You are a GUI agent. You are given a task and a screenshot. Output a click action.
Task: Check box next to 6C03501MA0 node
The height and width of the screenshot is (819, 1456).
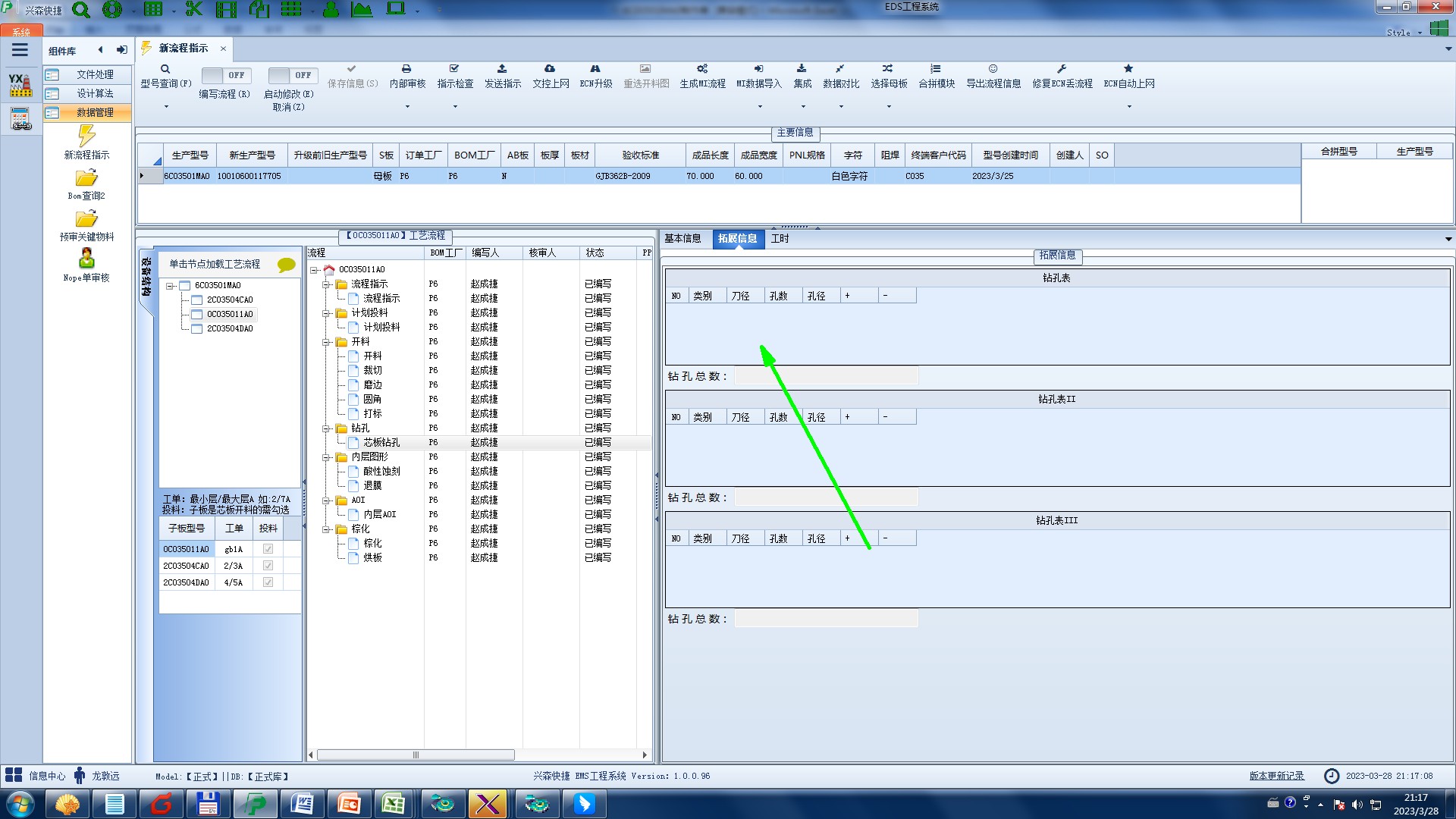click(x=184, y=286)
